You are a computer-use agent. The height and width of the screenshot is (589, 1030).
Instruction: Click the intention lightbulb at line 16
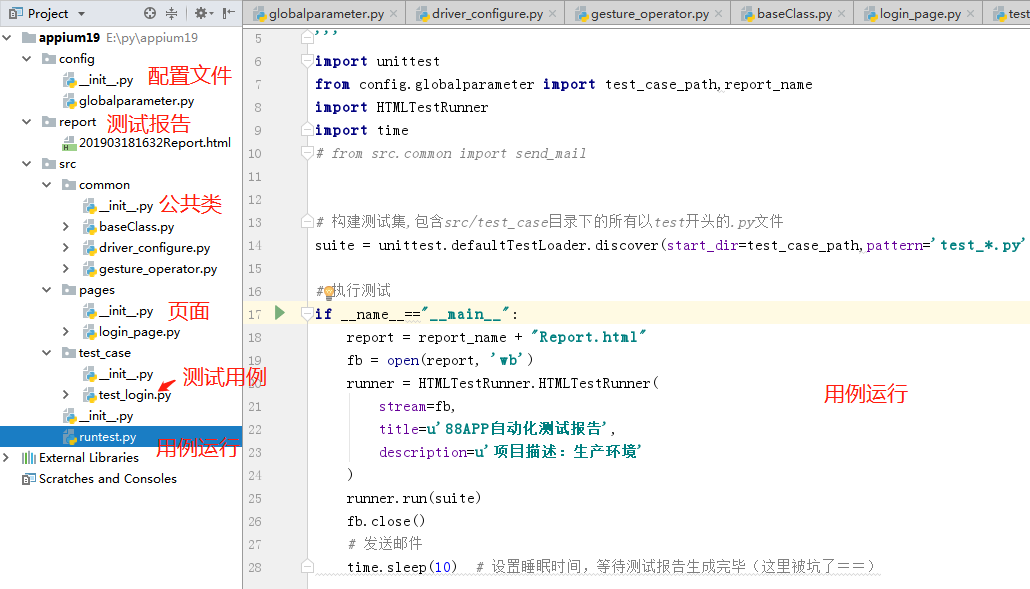coord(329,292)
